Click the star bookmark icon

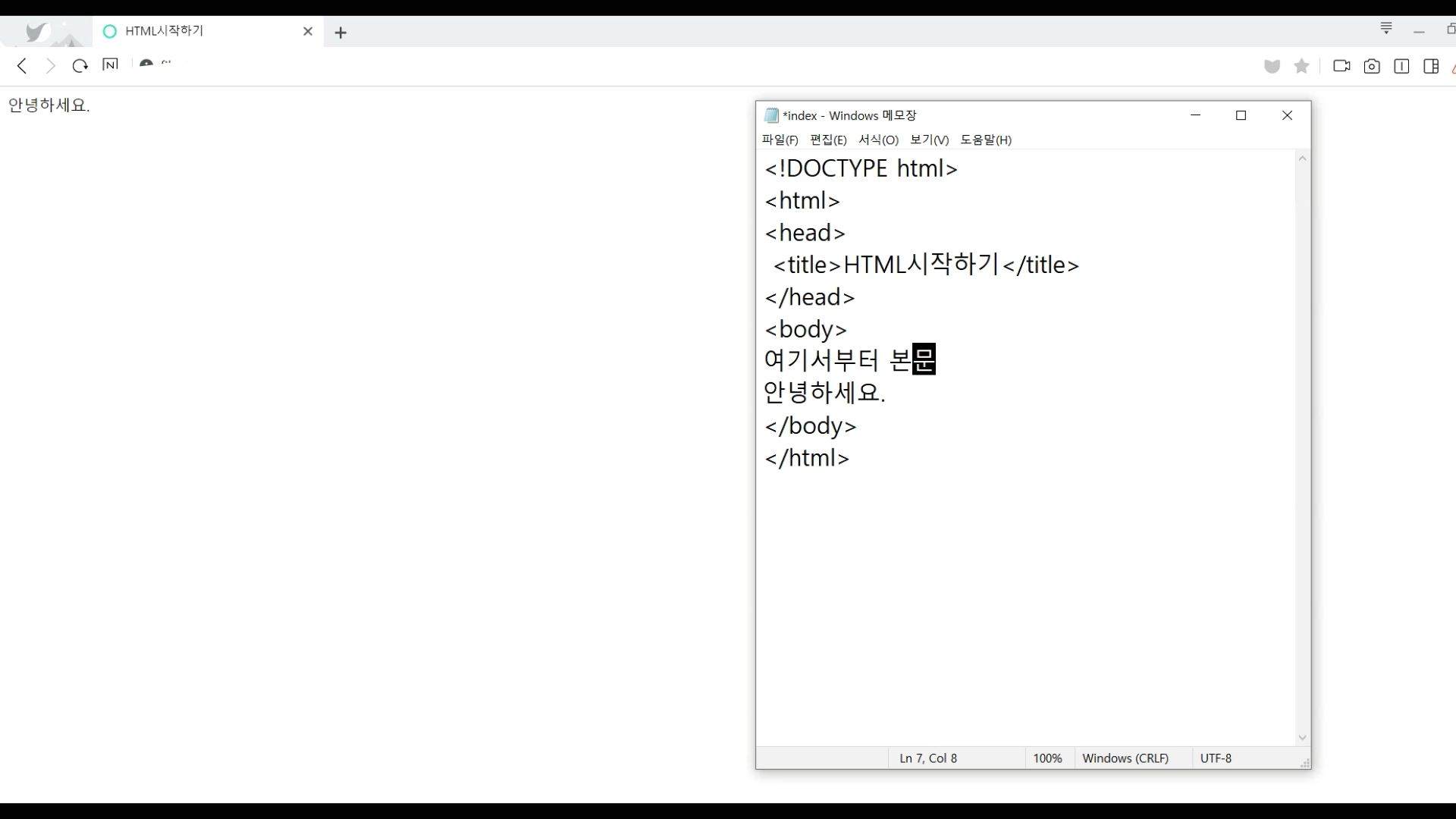click(1301, 66)
